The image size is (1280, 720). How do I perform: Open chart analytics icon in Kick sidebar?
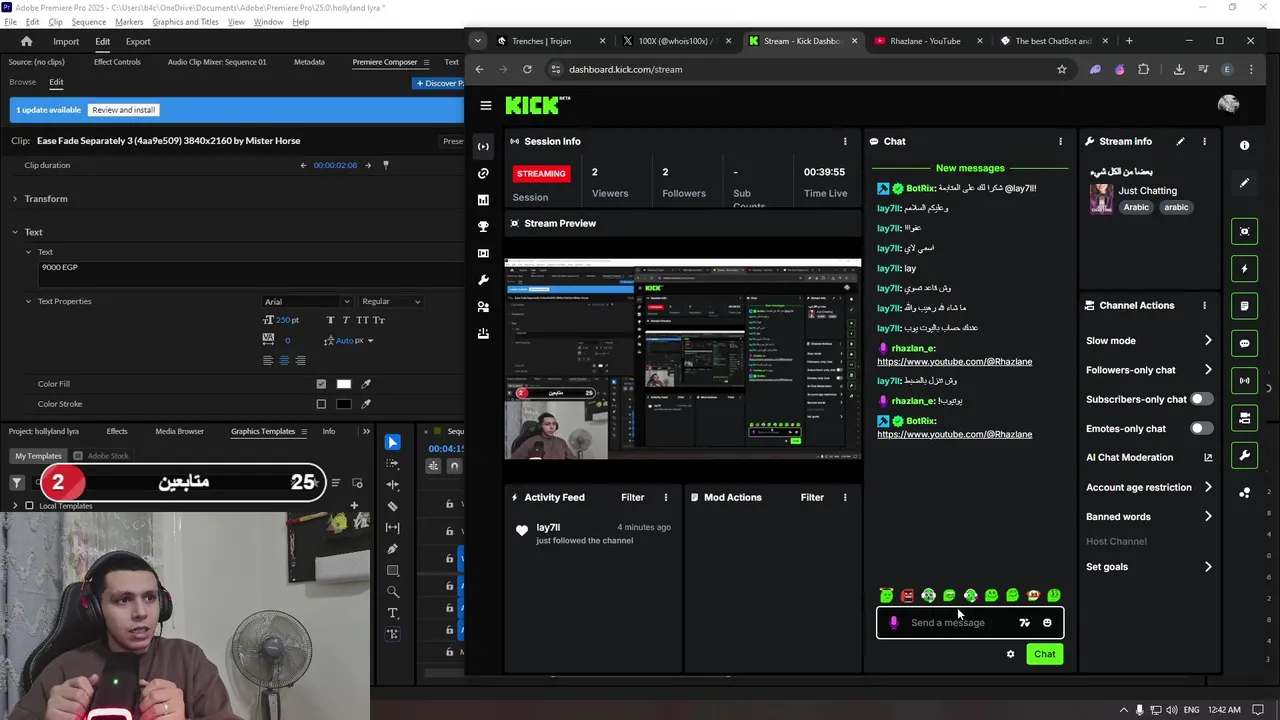click(484, 200)
